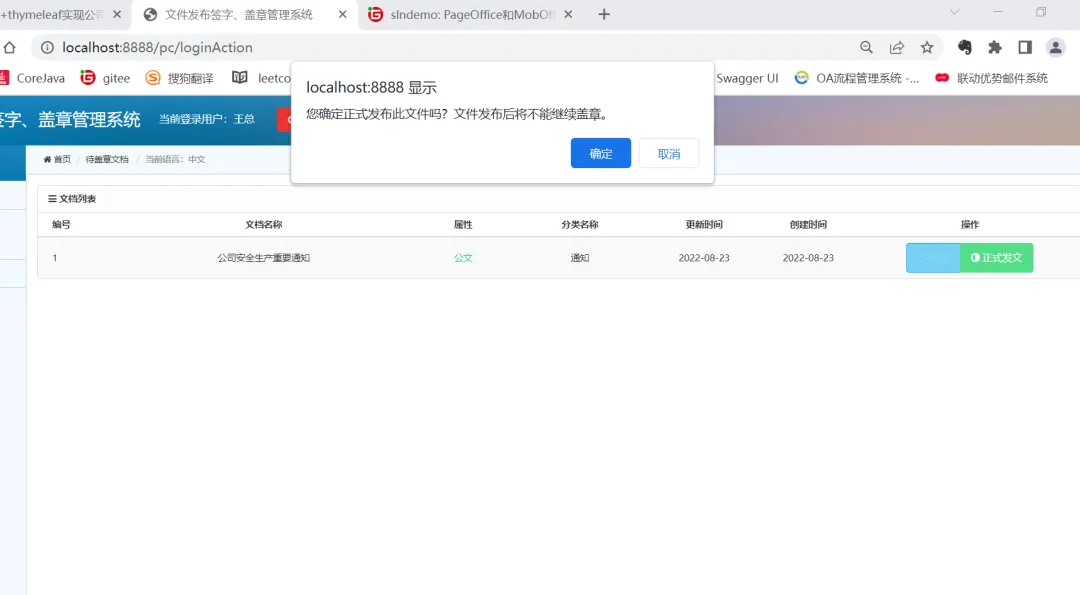The width and height of the screenshot is (1080, 595).
Task: Open the 公文 property link
Action: point(462,257)
